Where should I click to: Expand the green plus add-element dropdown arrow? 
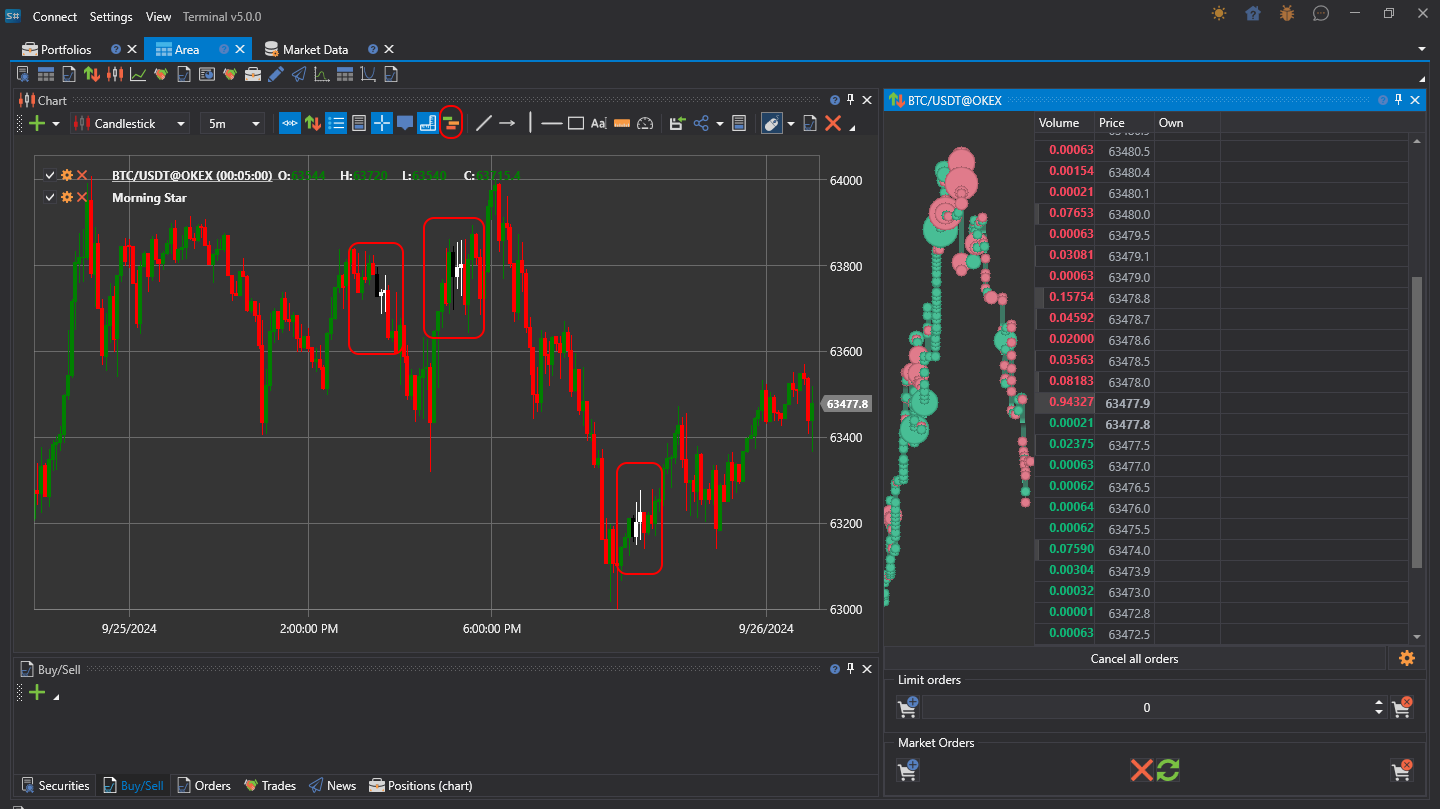click(x=56, y=124)
